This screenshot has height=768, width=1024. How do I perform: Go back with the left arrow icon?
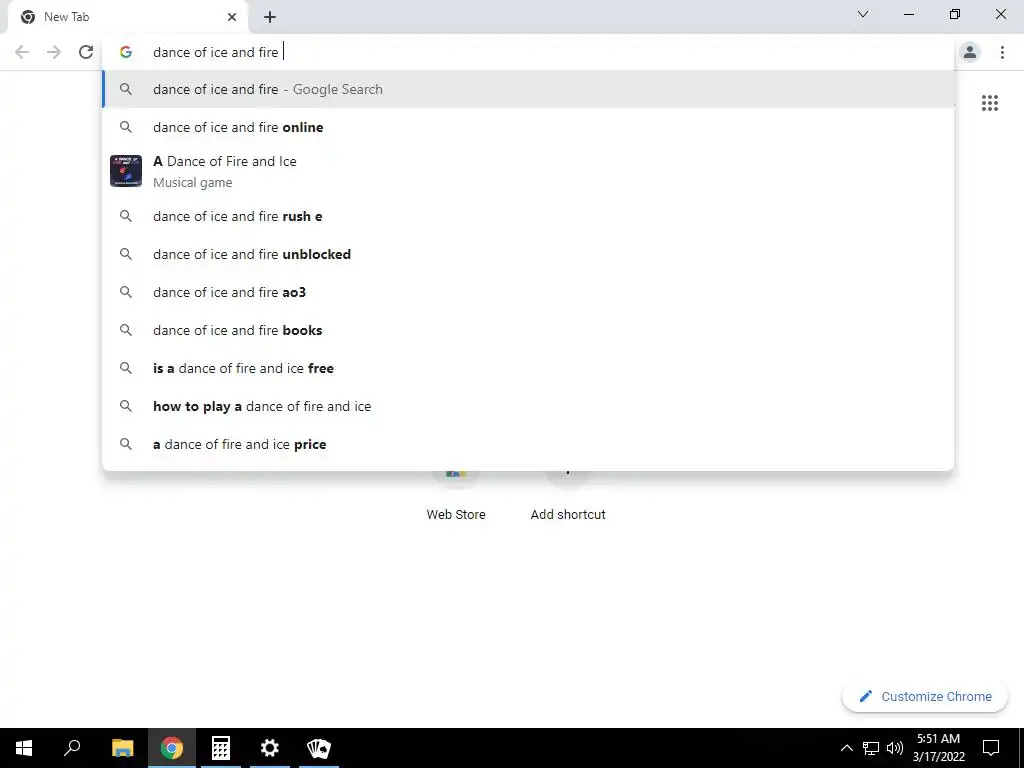(x=22, y=52)
